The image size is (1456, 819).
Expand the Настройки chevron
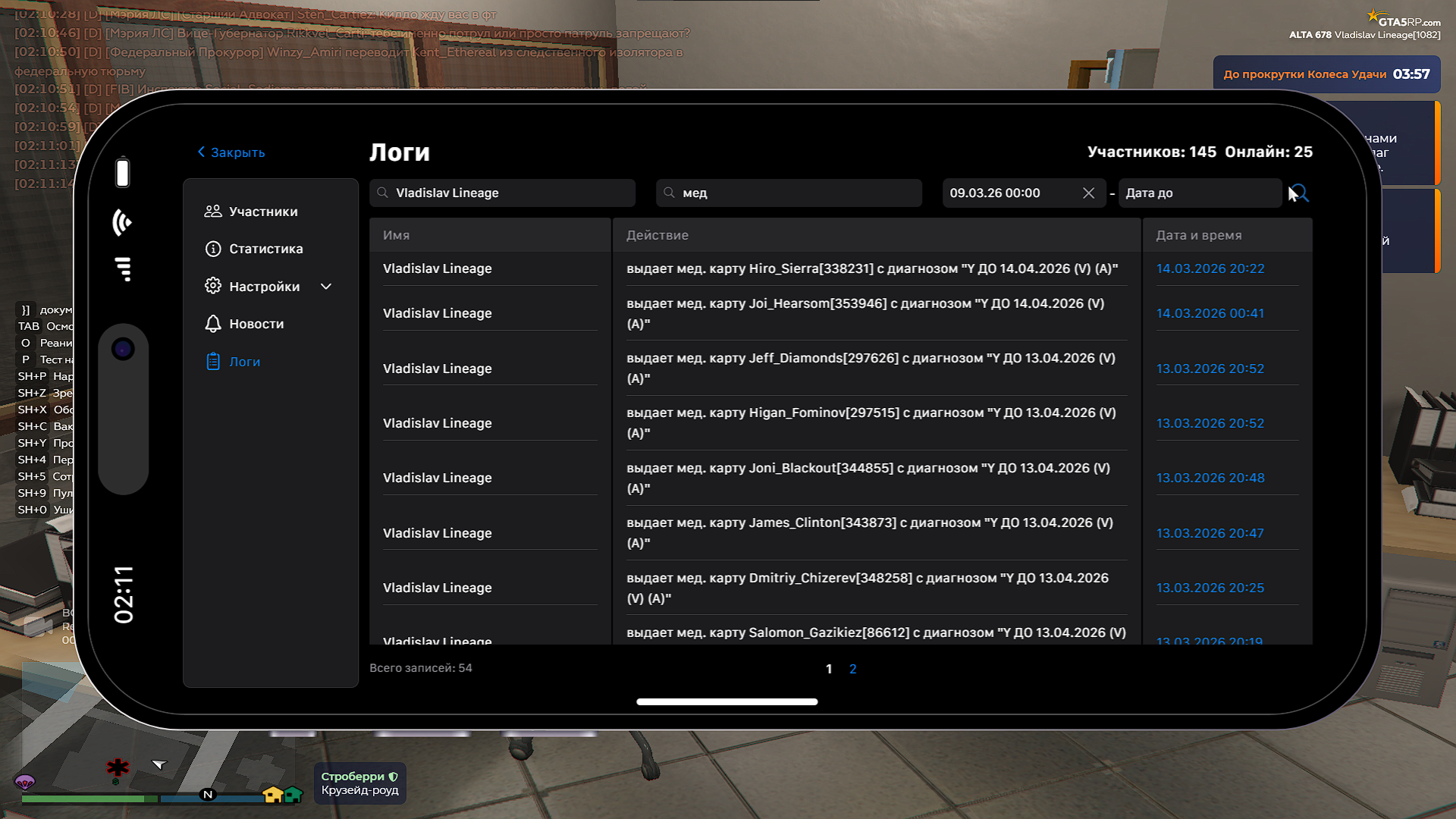click(326, 287)
